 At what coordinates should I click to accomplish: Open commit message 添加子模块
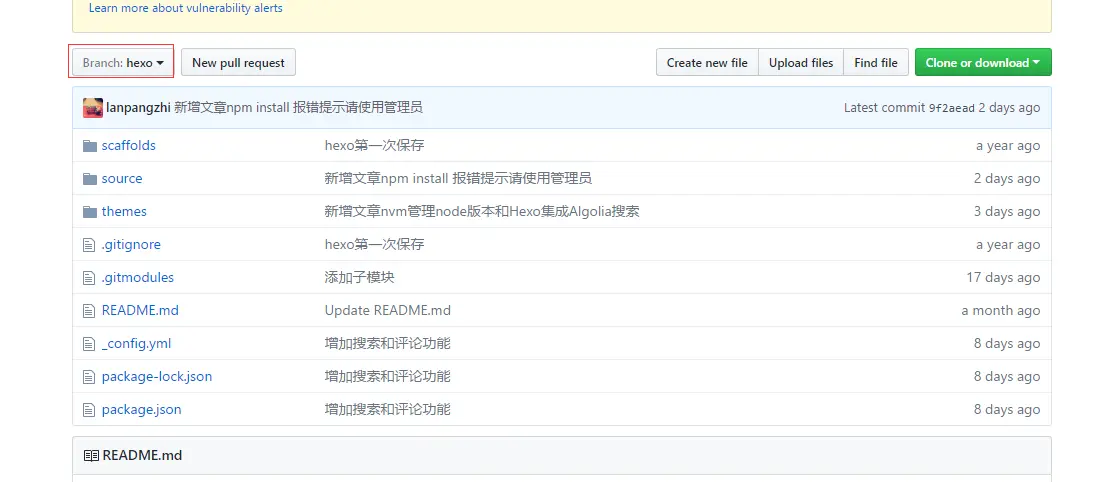pyautogui.click(x=359, y=277)
